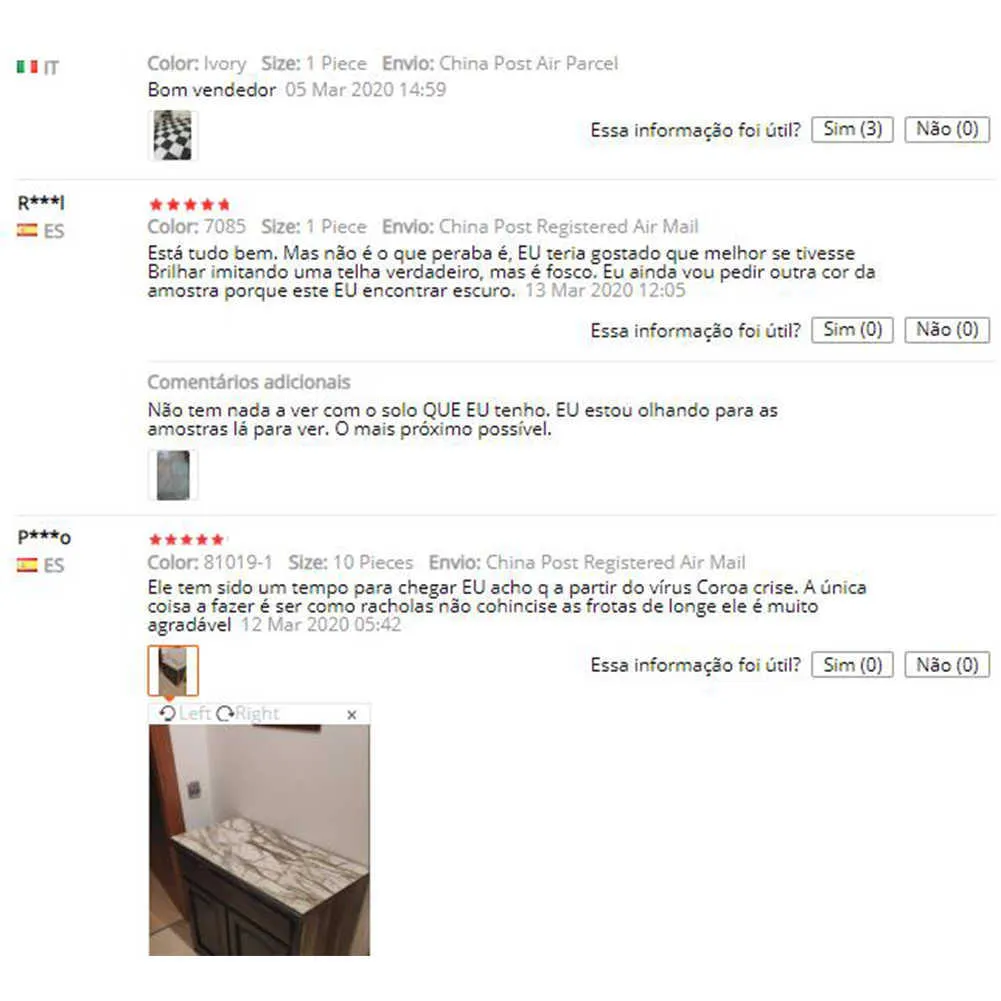The height and width of the screenshot is (1001, 1001).
Task: Click Sim (3) on the Italian review
Action: point(852,130)
